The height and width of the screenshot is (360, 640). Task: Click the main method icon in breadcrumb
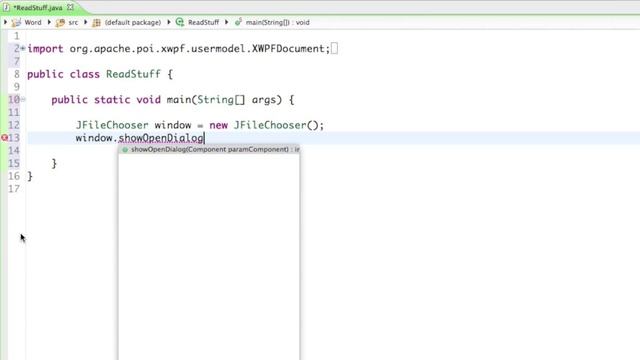(238, 22)
